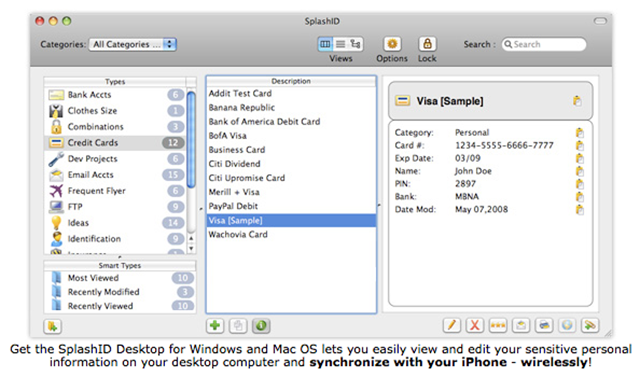Select the BofA Visa record
Viewport: 640px width, 377px height.
click(x=291, y=136)
